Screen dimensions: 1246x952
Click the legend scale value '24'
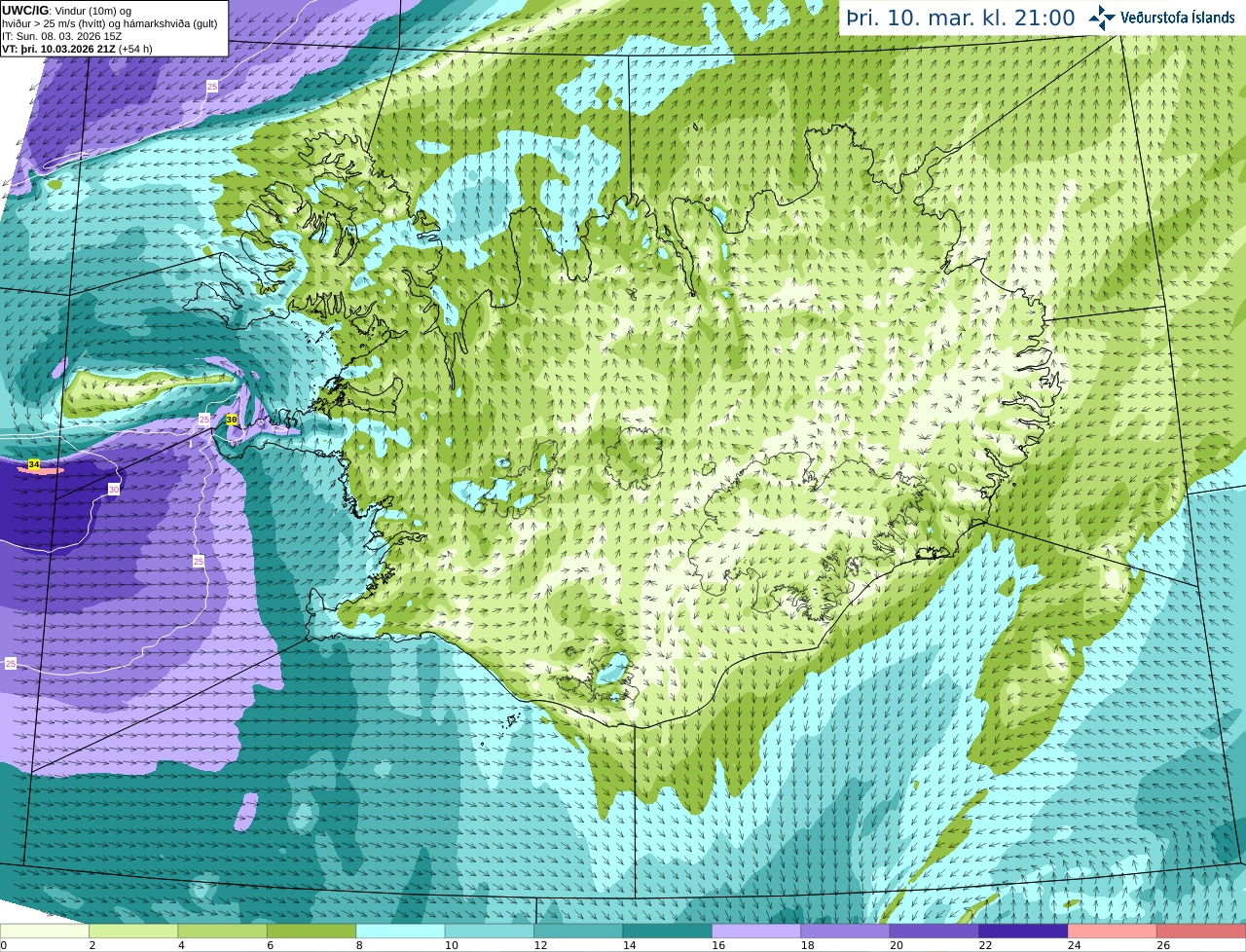coord(1075,945)
